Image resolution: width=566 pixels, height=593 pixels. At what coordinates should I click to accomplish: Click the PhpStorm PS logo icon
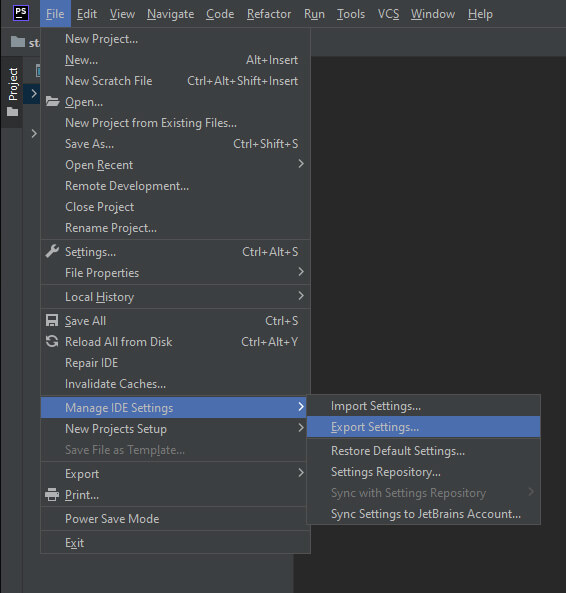coord(21,13)
